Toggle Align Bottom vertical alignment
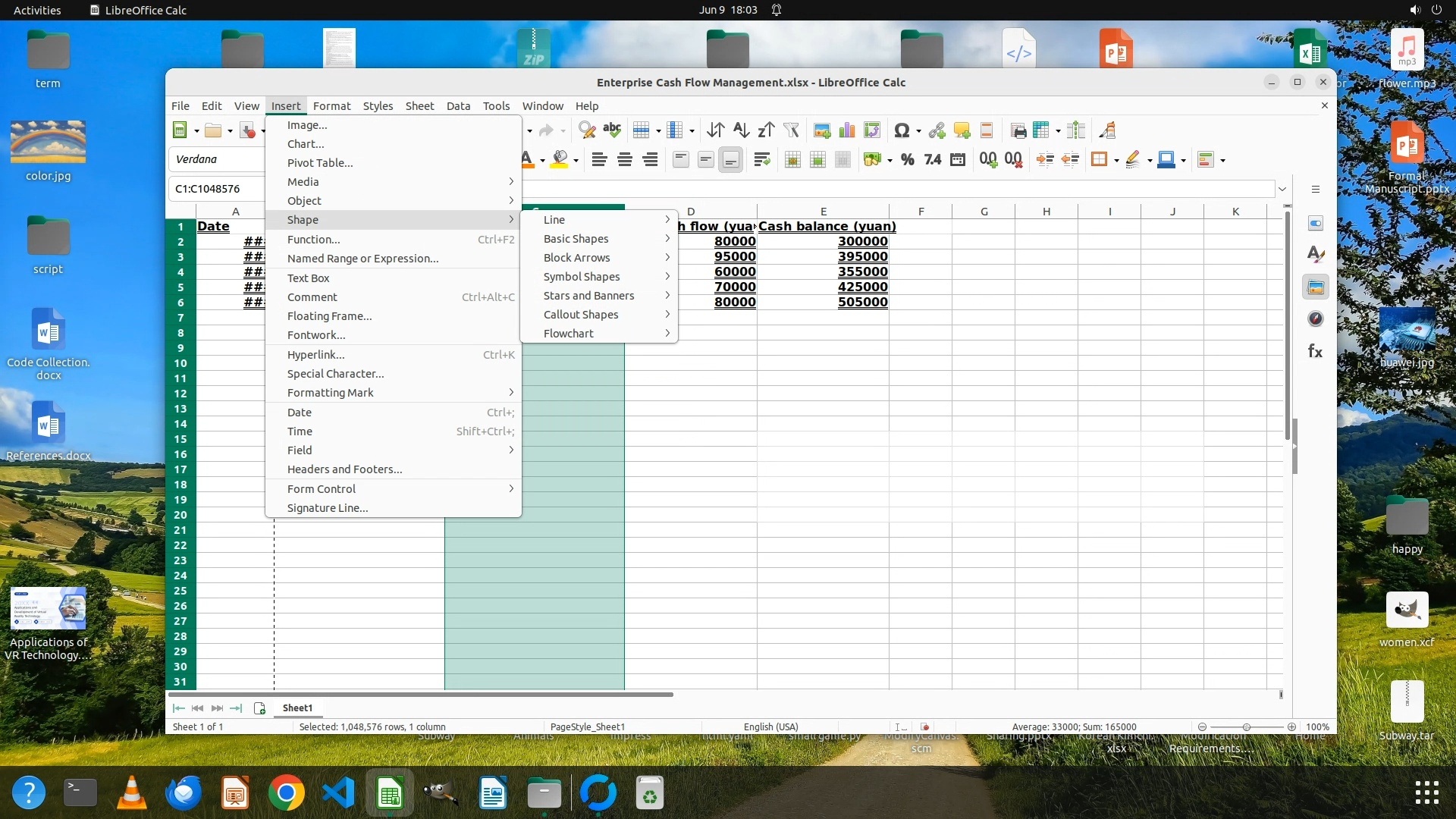The height and width of the screenshot is (819, 1456). point(730,159)
